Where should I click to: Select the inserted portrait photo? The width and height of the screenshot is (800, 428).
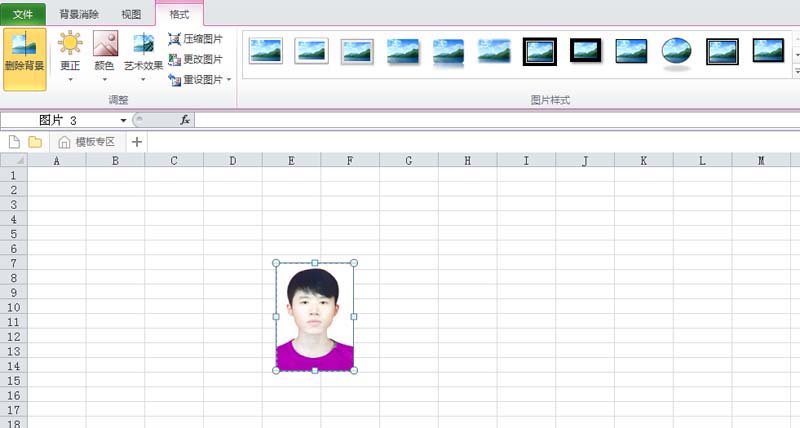pyautogui.click(x=315, y=317)
